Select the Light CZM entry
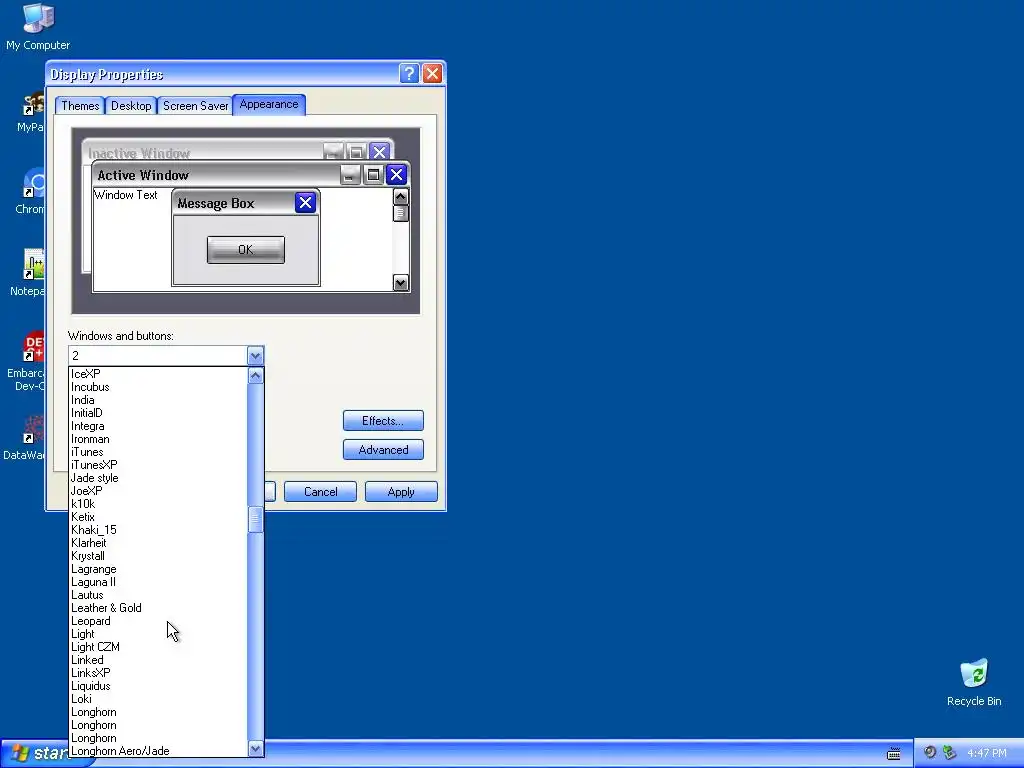Image resolution: width=1024 pixels, height=768 pixels. point(158,647)
